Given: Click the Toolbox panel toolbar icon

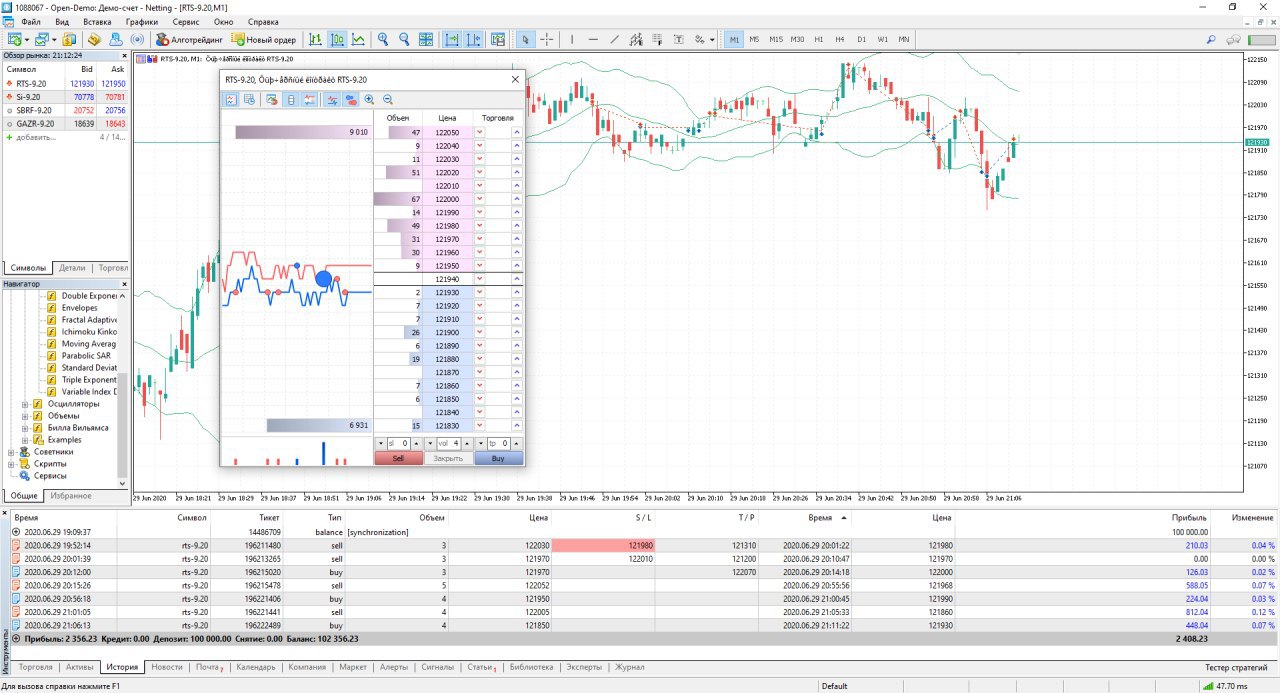Looking at the screenshot, I should click(116, 40).
